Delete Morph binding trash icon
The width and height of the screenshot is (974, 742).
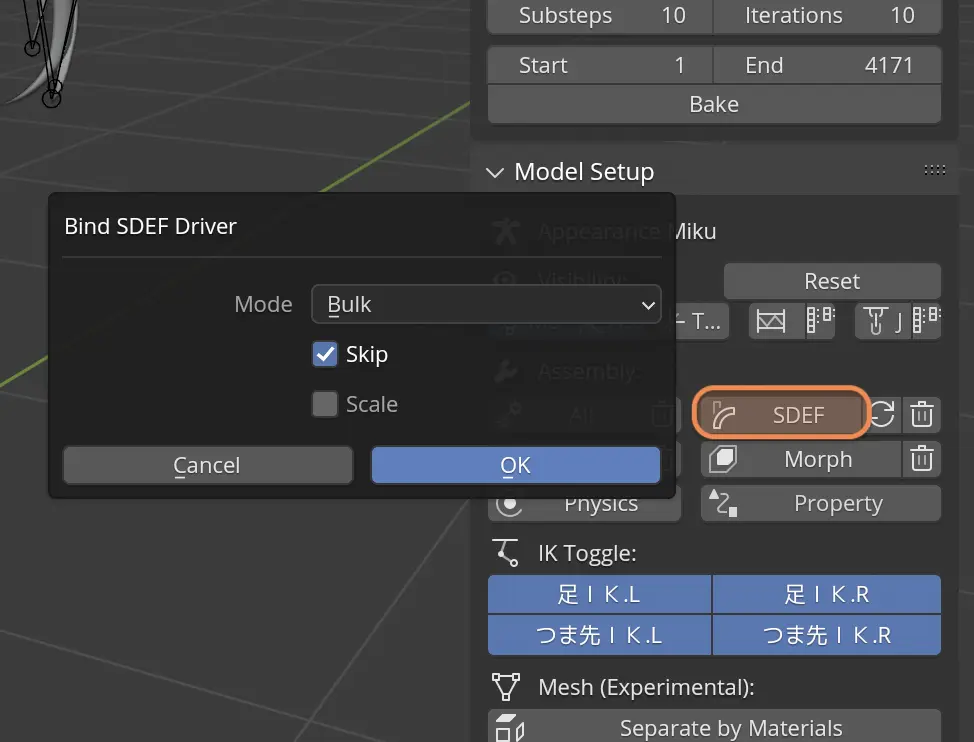click(x=922, y=459)
